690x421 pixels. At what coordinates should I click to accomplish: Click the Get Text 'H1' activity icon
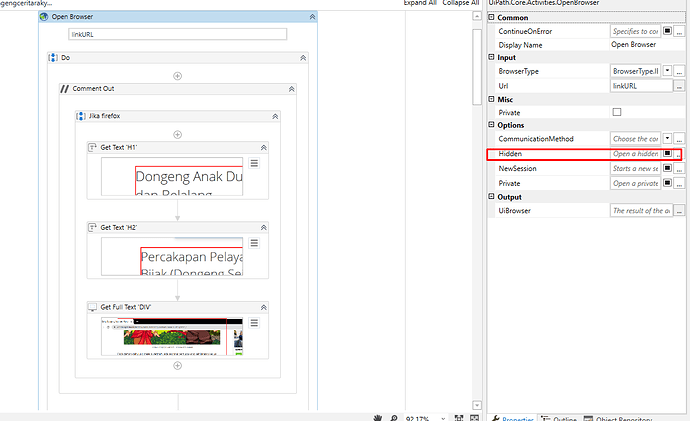[92, 147]
